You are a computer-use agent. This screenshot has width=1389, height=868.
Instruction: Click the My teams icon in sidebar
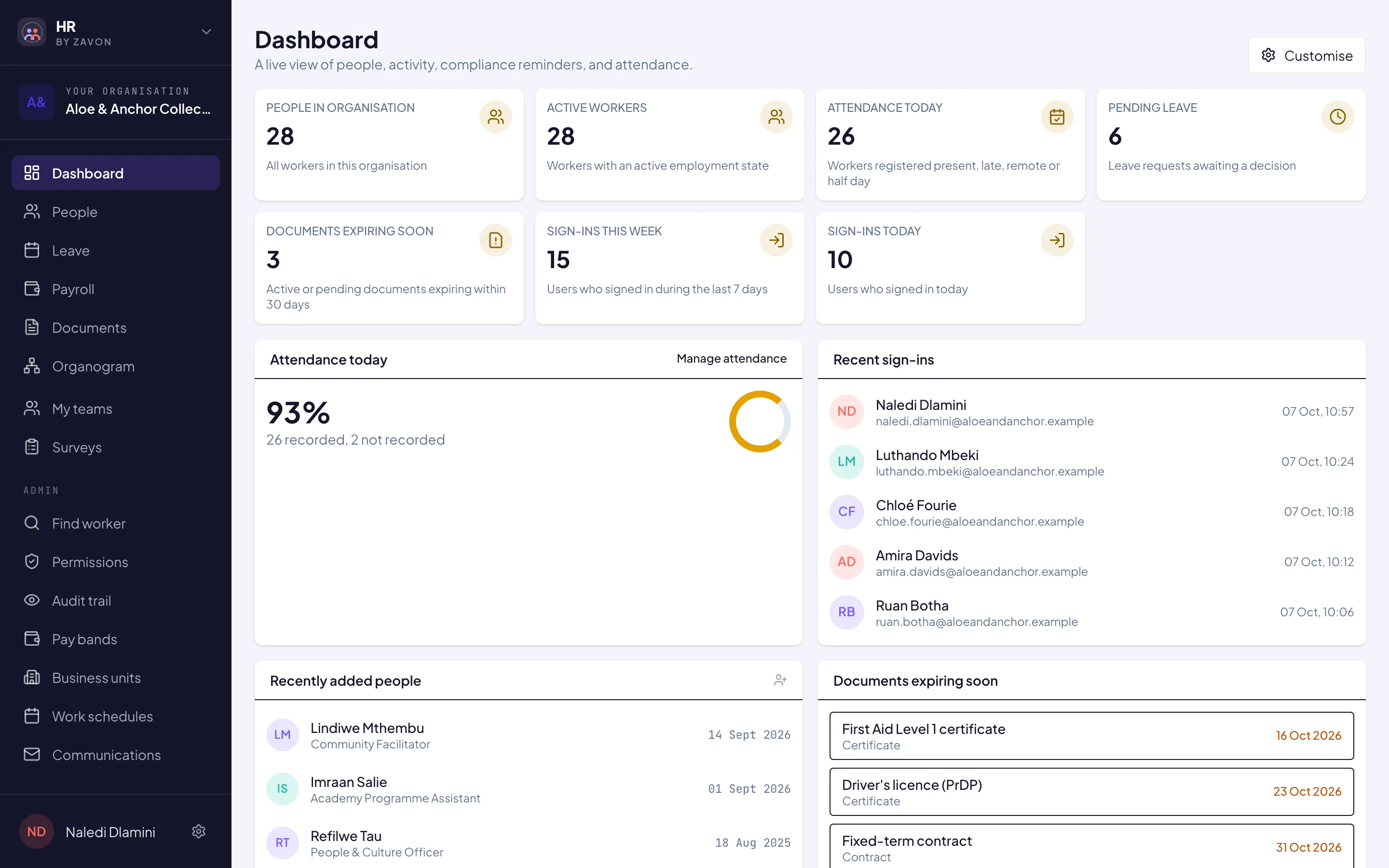[31, 407]
